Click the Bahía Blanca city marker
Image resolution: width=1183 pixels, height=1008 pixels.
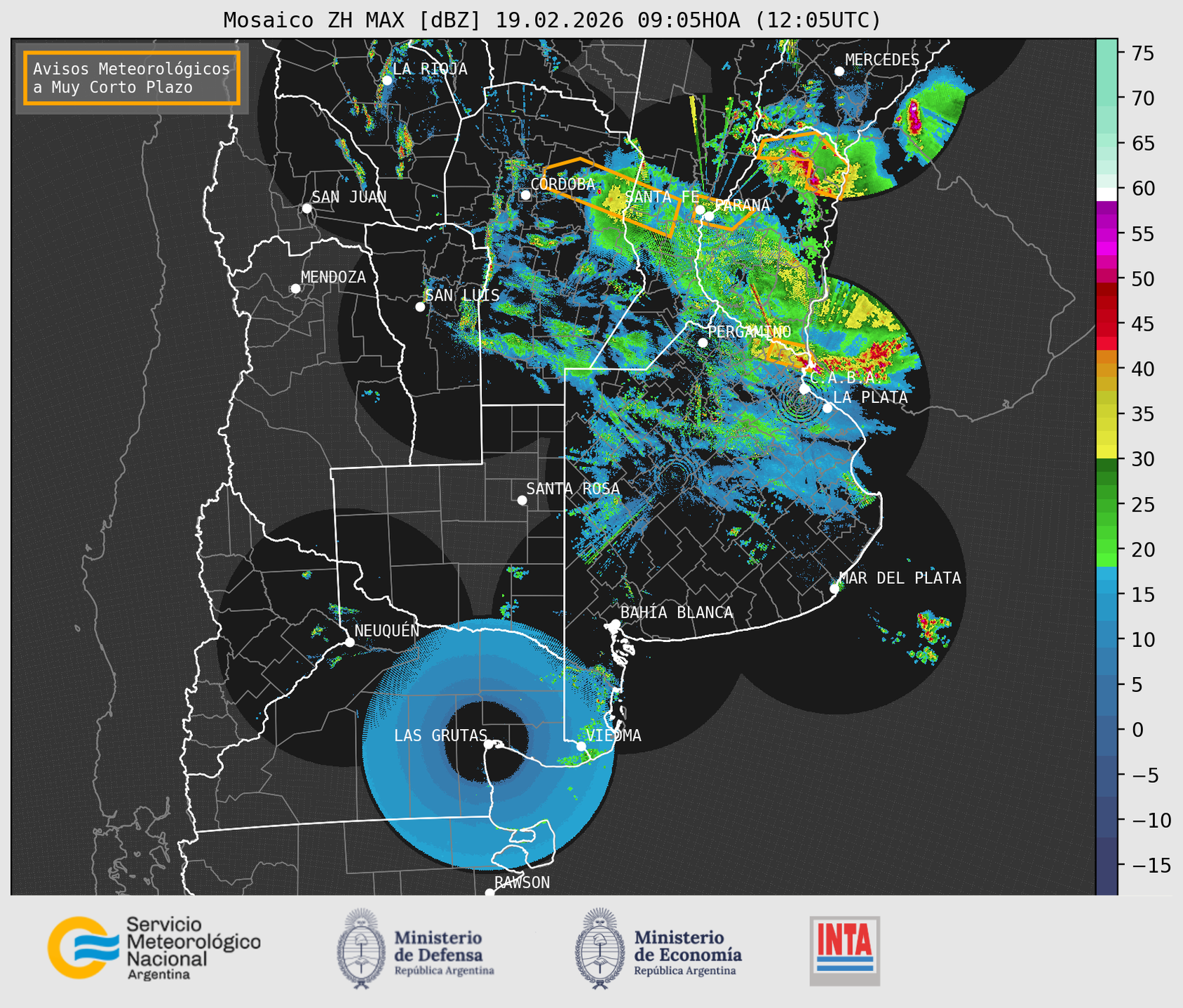click(x=615, y=624)
